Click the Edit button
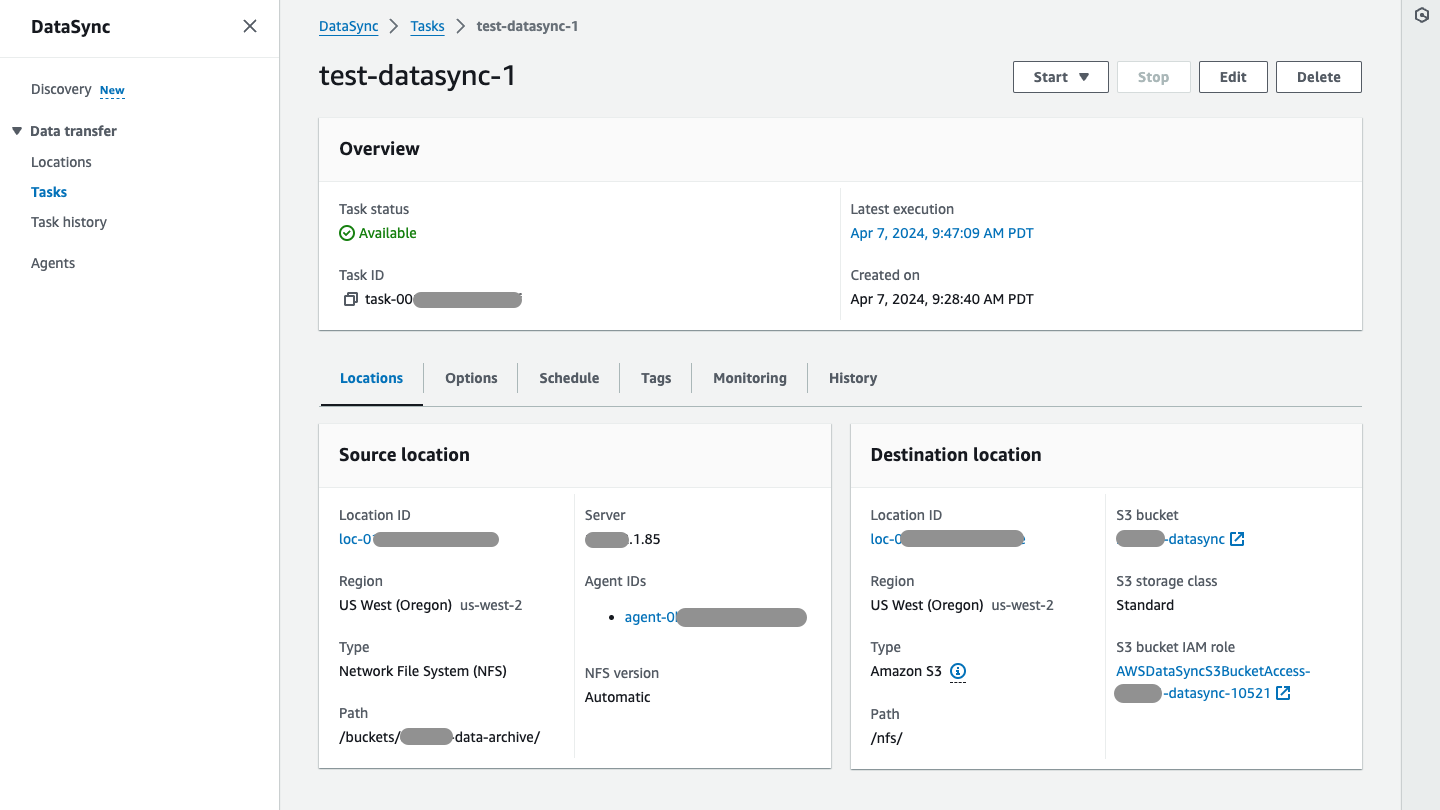 pyautogui.click(x=1233, y=77)
